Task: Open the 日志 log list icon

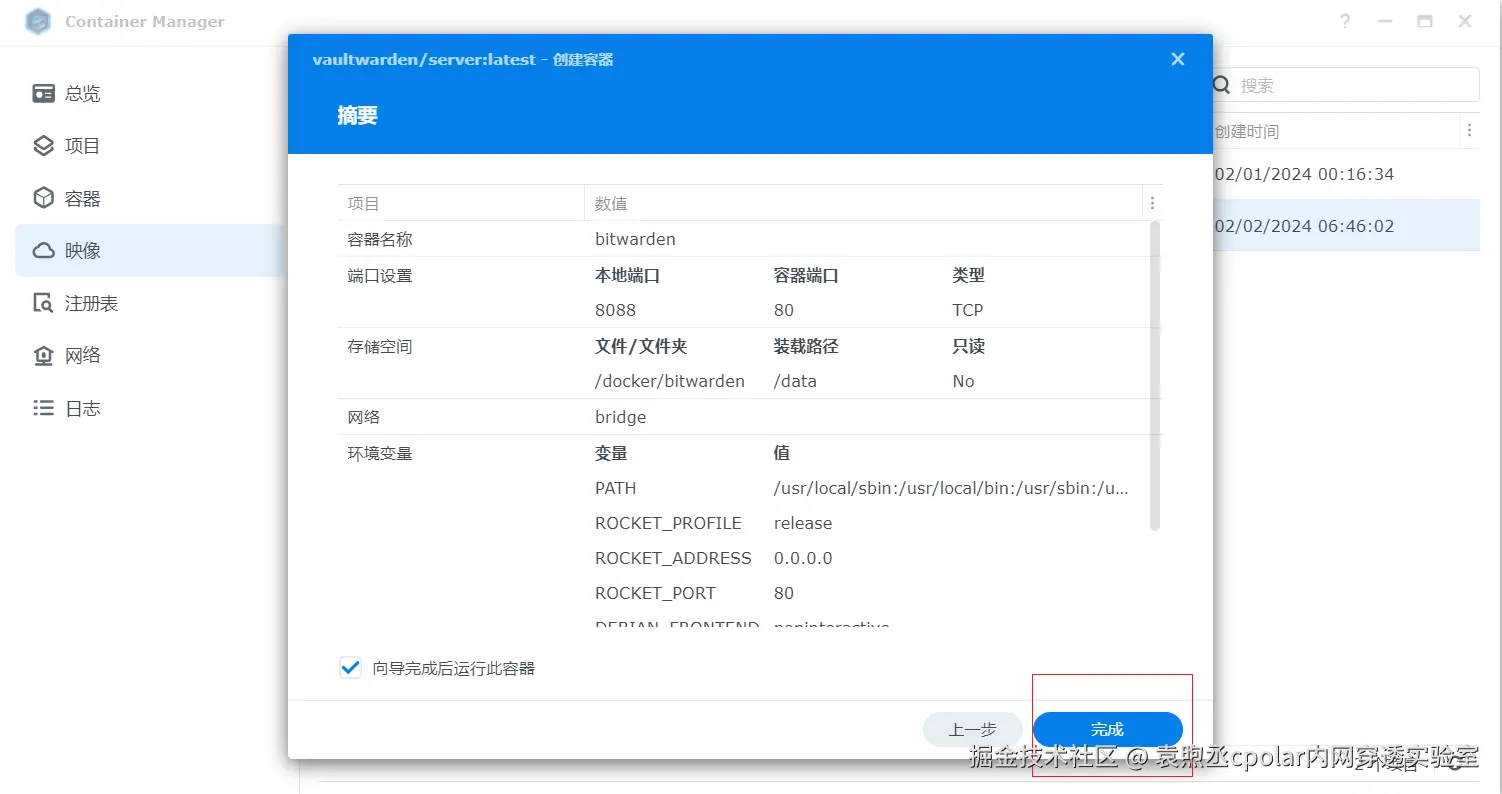Action: point(43,408)
